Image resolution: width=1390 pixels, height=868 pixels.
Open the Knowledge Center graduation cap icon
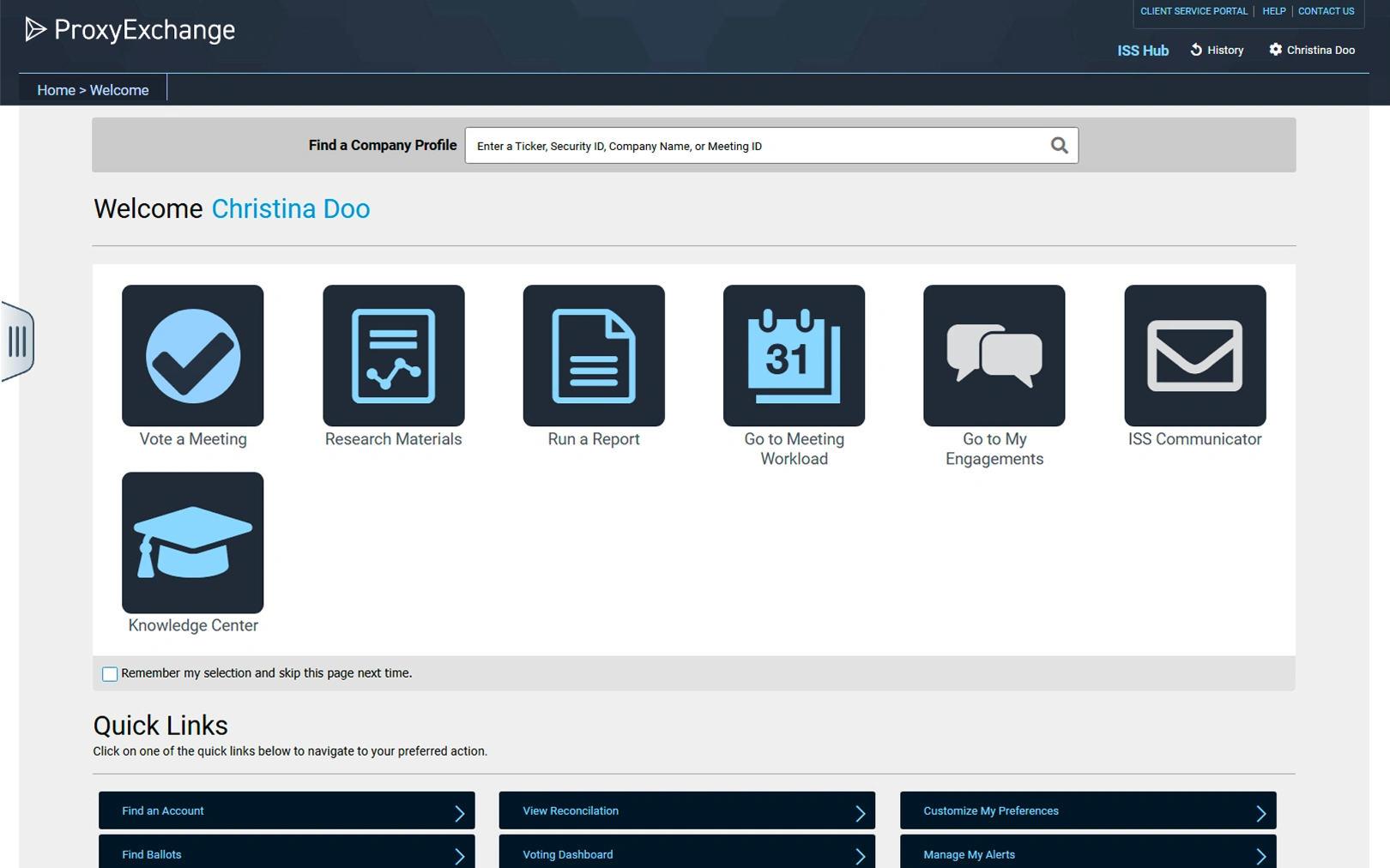(193, 542)
